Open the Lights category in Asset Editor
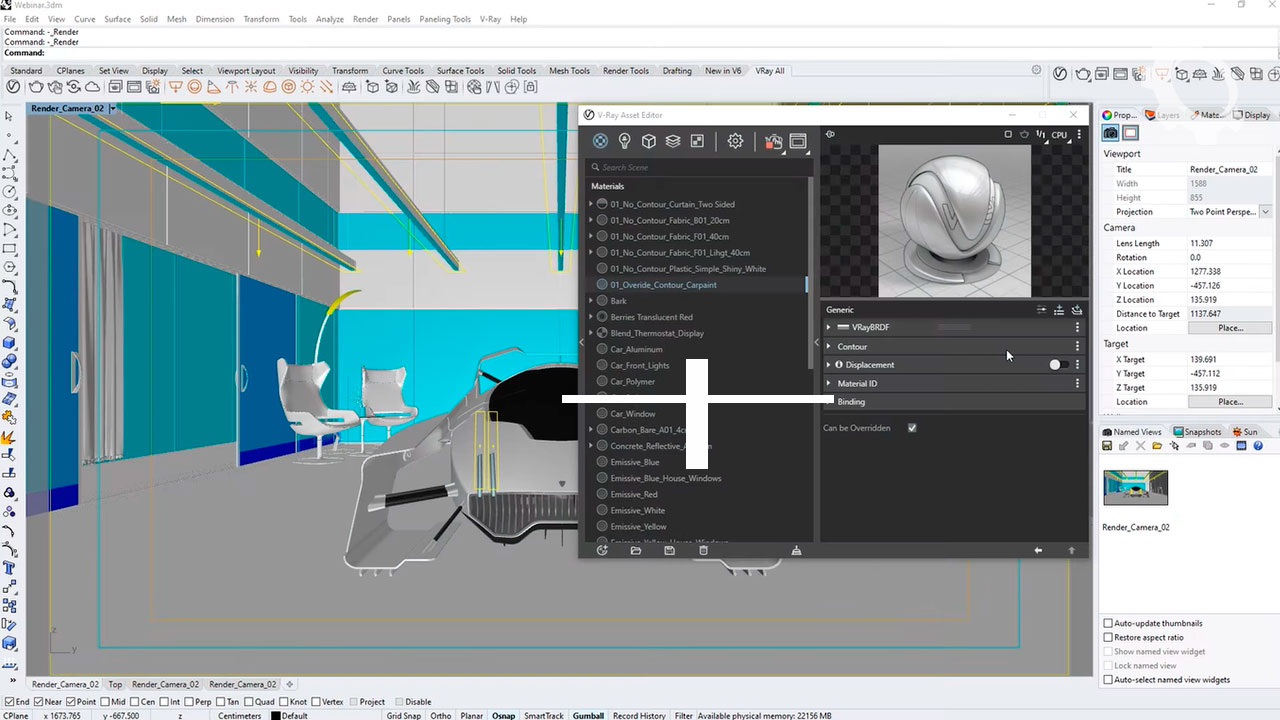The width and height of the screenshot is (1280, 720). click(624, 141)
